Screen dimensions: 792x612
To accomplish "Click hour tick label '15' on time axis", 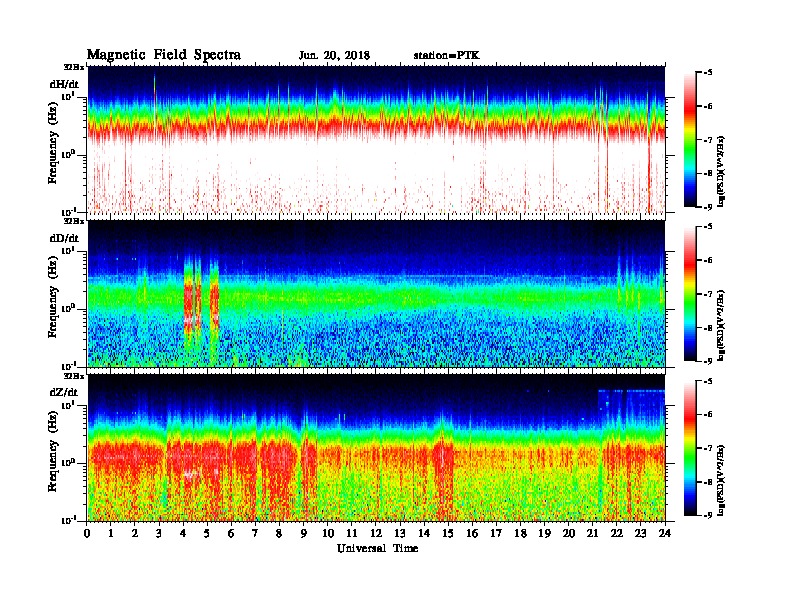I will [448, 533].
